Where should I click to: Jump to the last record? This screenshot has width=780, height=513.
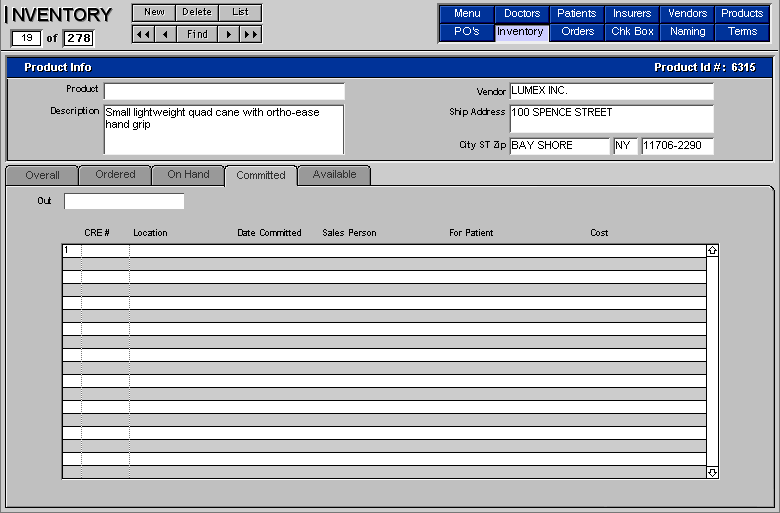tap(250, 34)
